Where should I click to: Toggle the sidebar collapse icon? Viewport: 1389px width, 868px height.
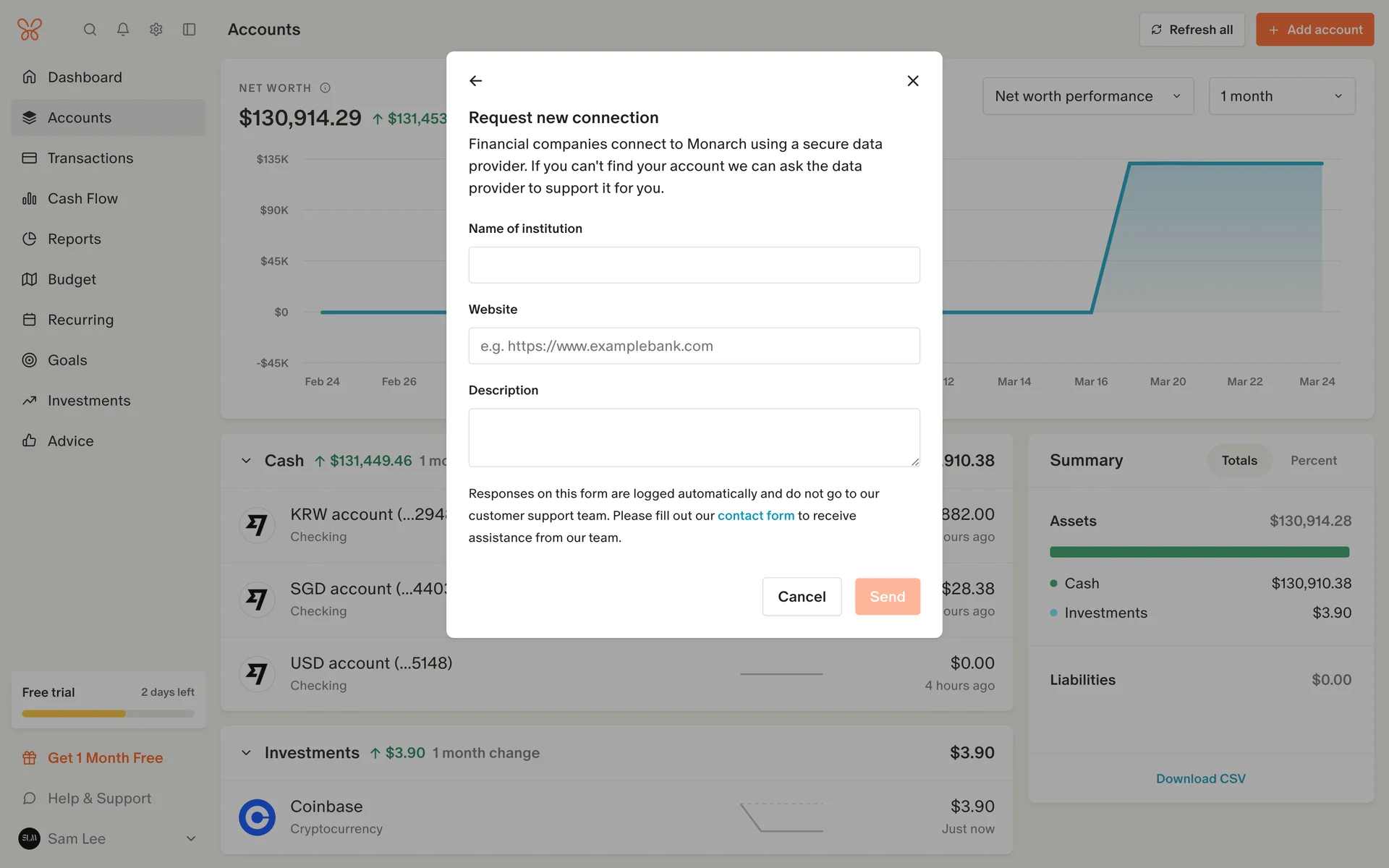click(190, 30)
